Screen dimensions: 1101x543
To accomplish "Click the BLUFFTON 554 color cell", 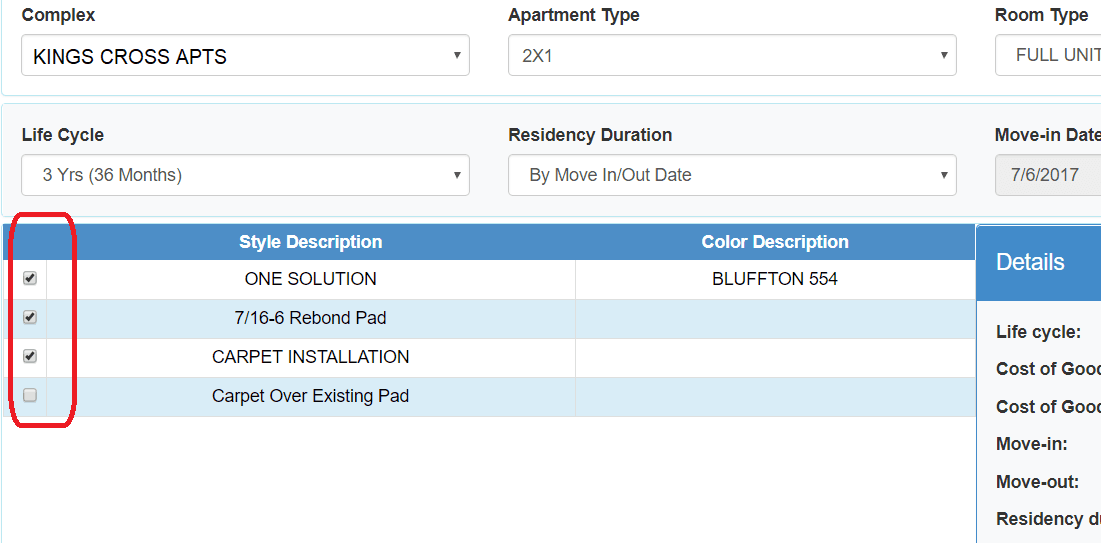I will coord(774,279).
